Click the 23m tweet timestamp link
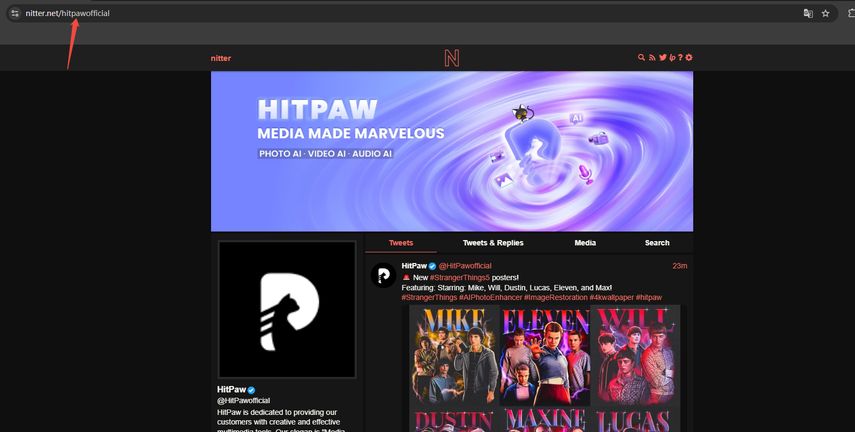855x432 pixels. pyautogui.click(x=679, y=266)
